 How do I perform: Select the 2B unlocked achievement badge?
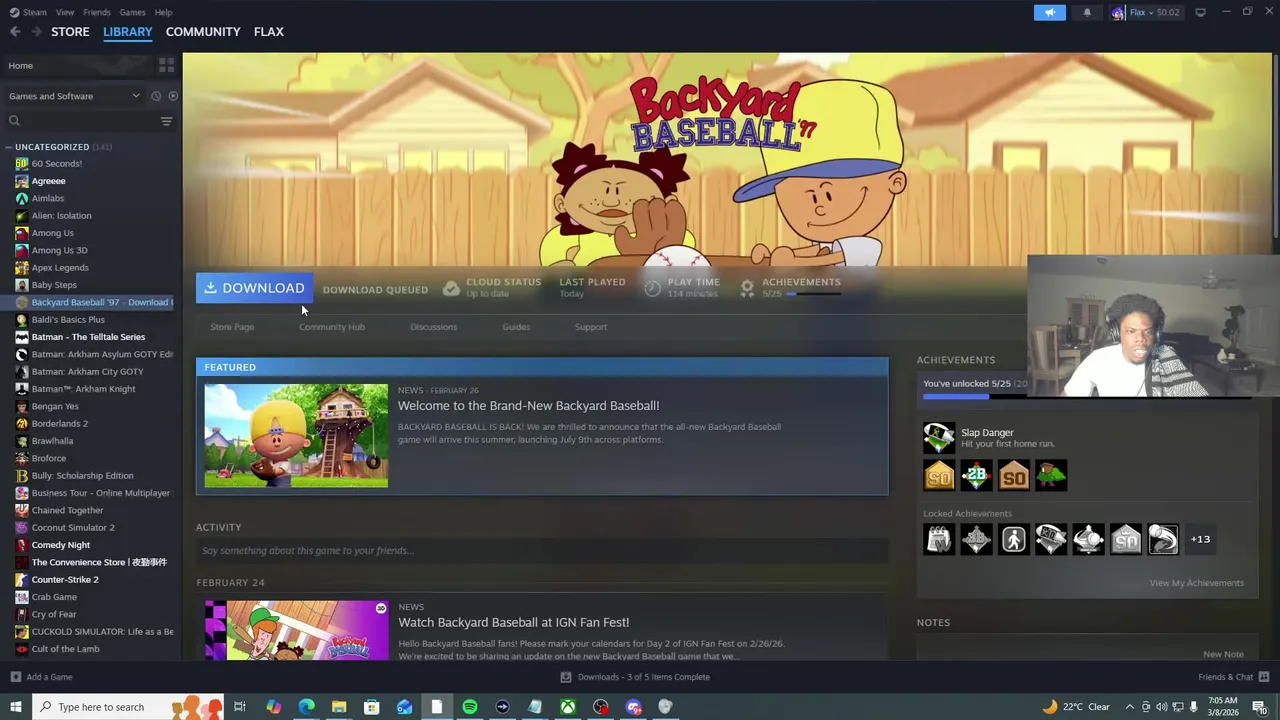pos(976,475)
